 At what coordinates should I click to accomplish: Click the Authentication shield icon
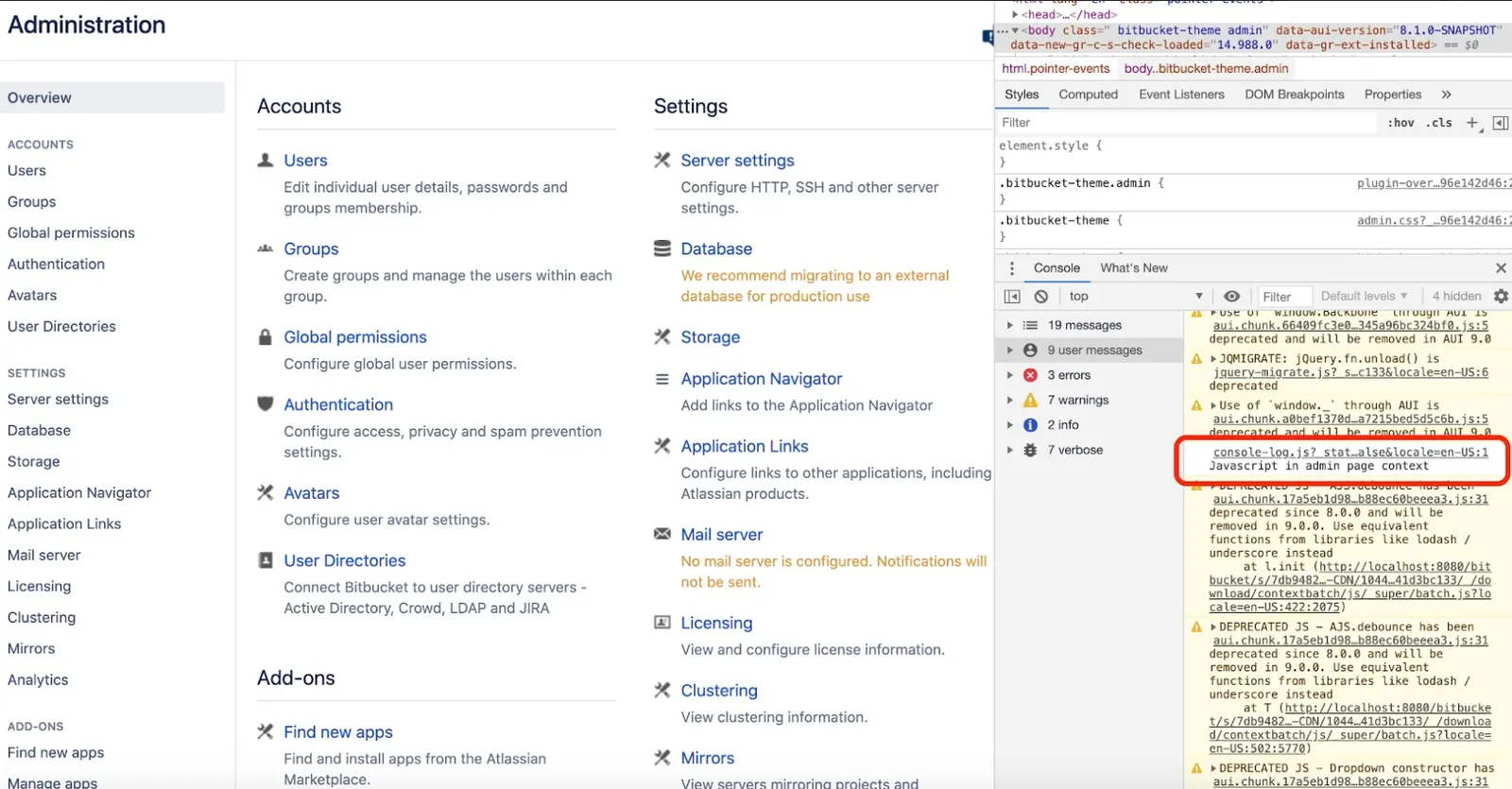[266, 404]
